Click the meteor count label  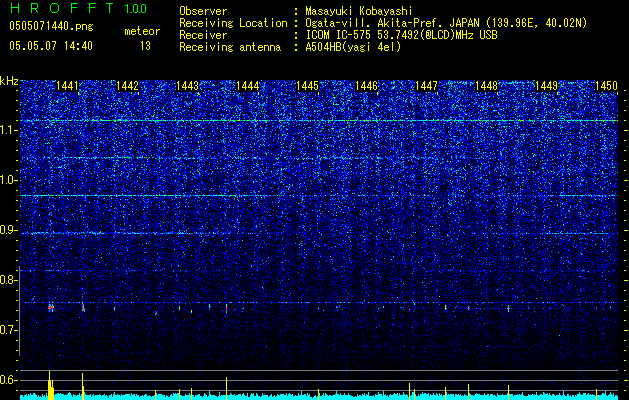pos(142,31)
